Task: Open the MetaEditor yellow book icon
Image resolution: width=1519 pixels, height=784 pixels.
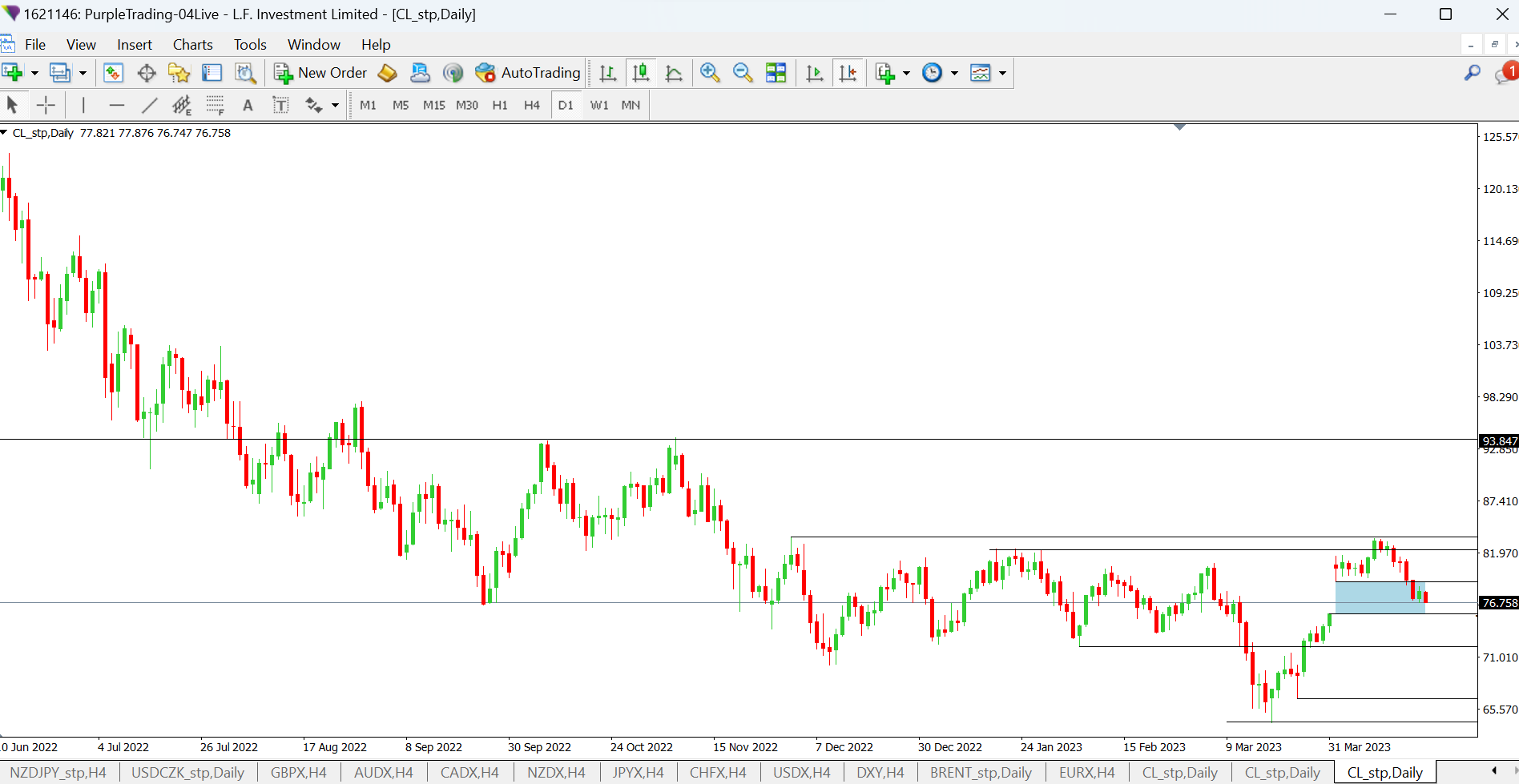Action: pyautogui.click(x=387, y=73)
